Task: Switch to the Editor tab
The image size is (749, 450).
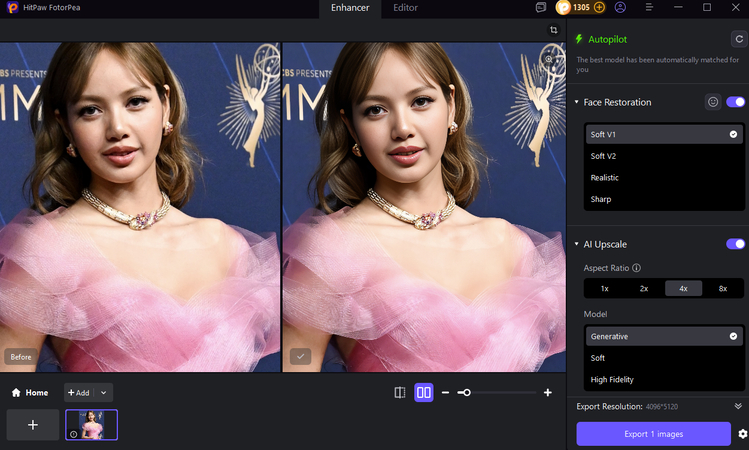Action: 405,8
